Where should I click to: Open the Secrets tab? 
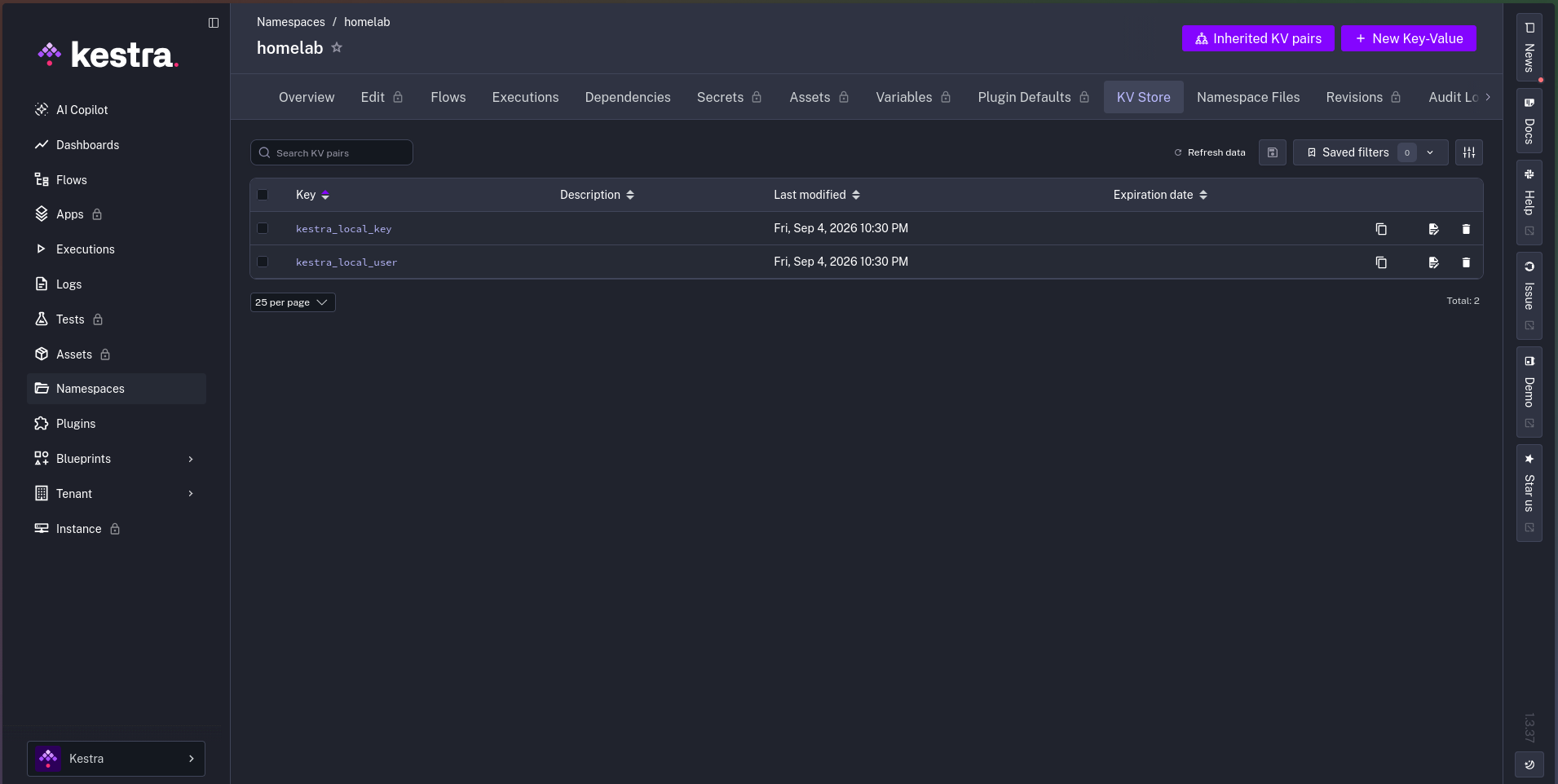tap(730, 97)
